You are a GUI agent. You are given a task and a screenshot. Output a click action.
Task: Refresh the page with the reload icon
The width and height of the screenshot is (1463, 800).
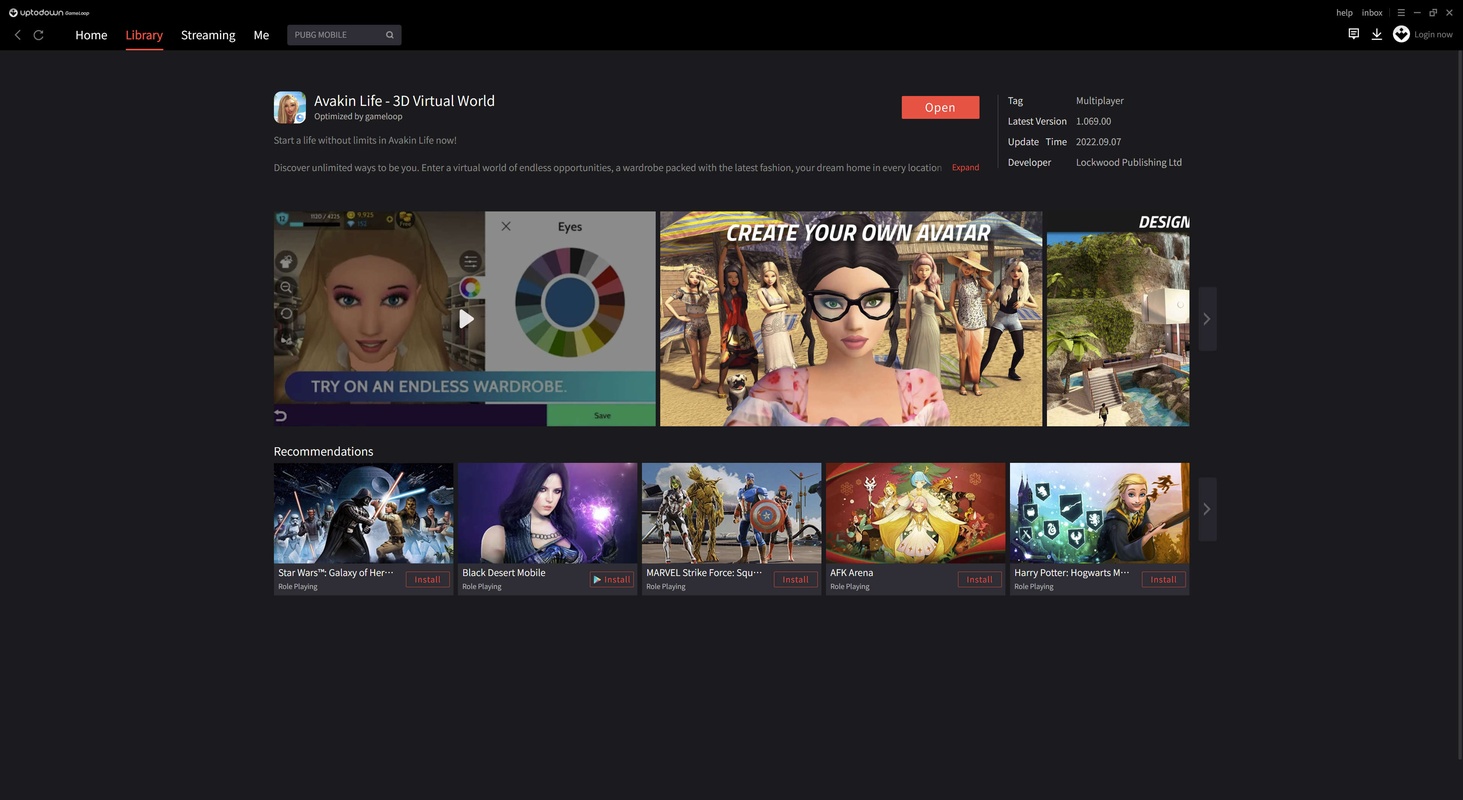tap(38, 35)
